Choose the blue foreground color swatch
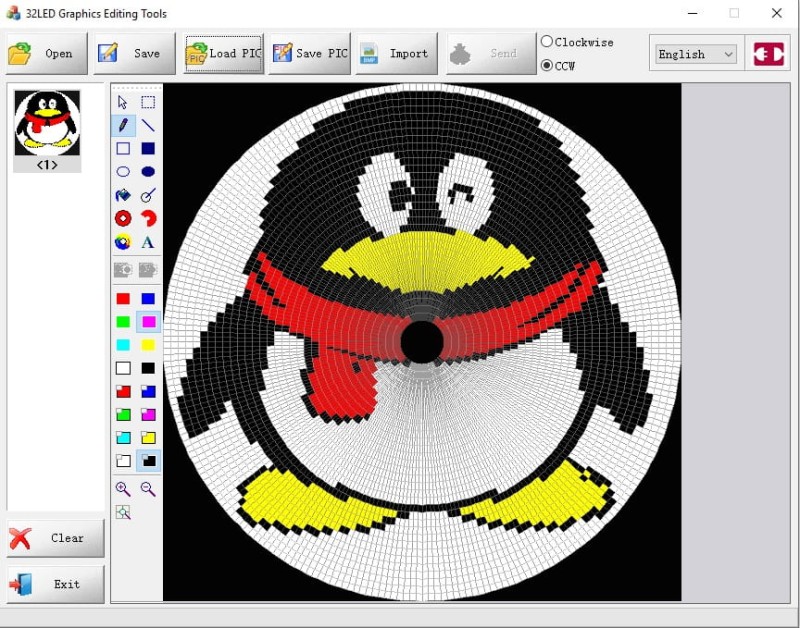This screenshot has width=800, height=628. point(148,298)
